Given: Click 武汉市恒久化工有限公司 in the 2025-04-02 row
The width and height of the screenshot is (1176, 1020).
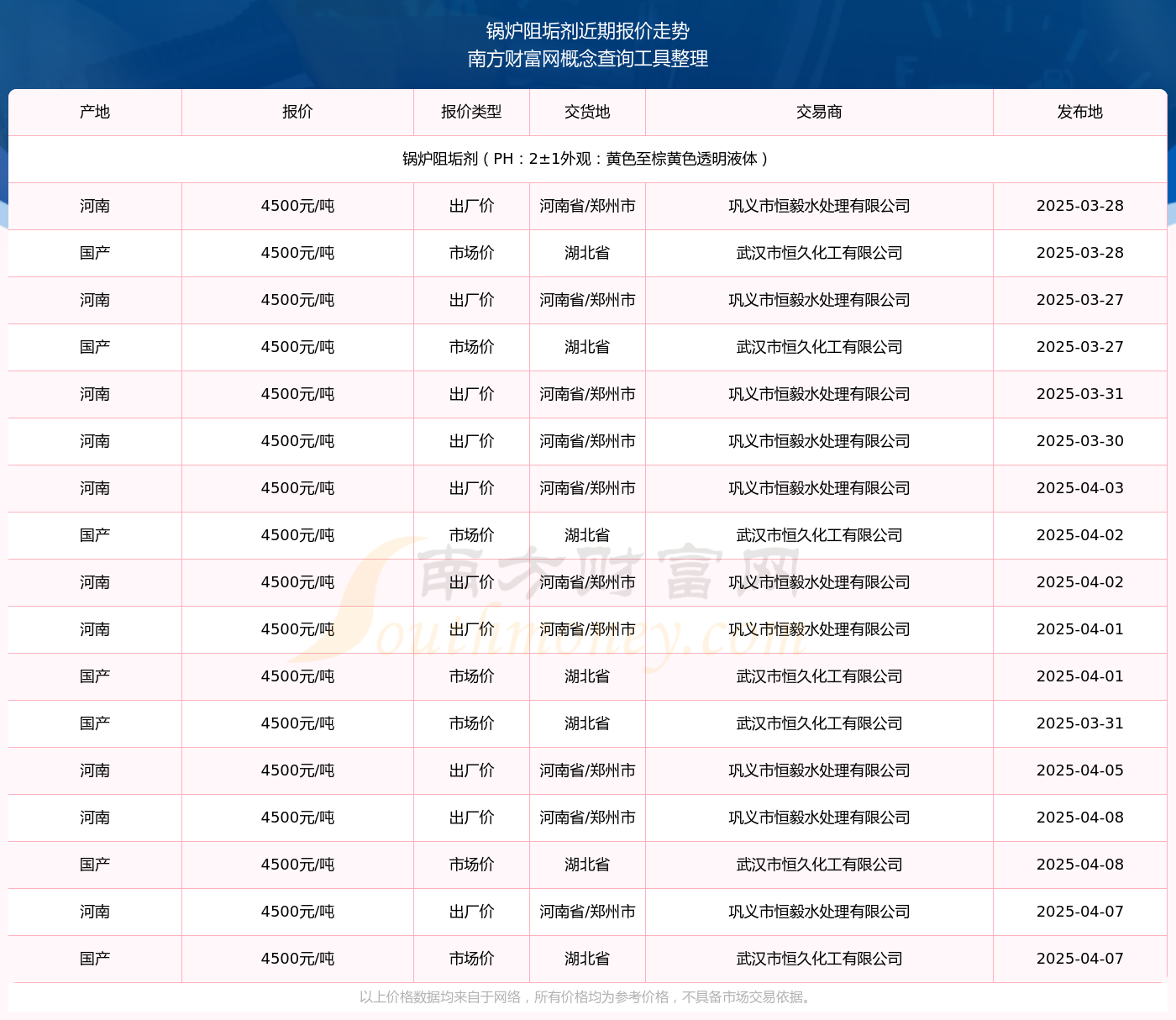Looking at the screenshot, I should [x=819, y=535].
